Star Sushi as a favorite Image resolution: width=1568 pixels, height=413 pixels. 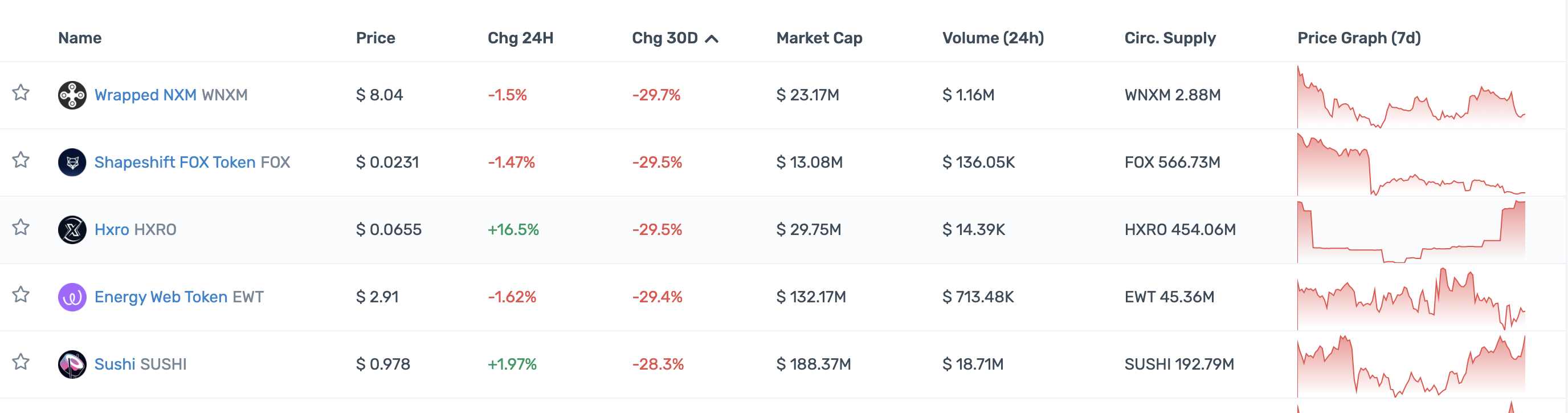coord(21,362)
